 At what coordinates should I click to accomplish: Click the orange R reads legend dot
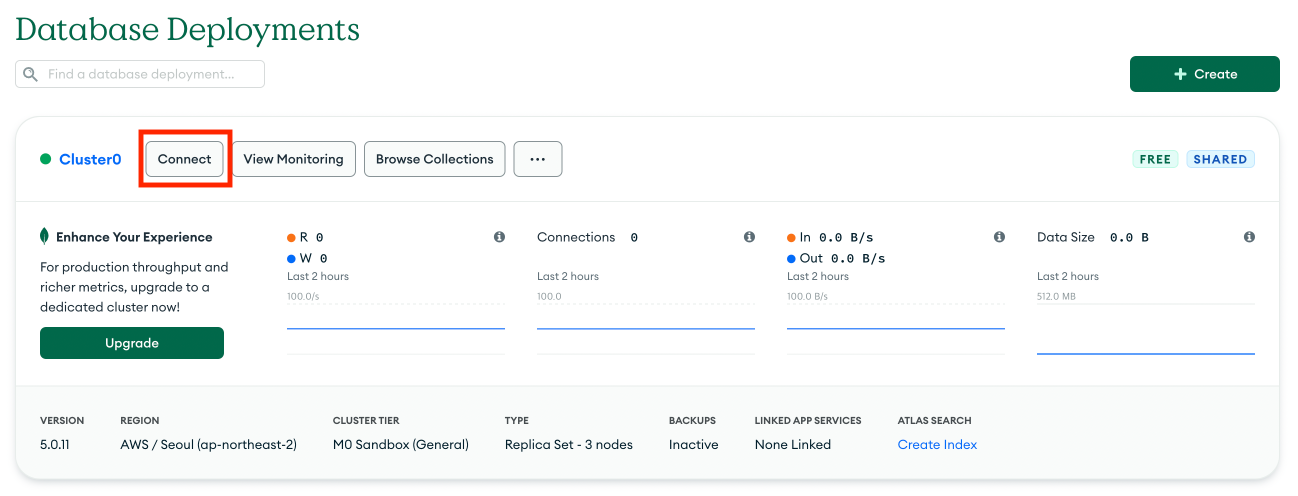291,238
